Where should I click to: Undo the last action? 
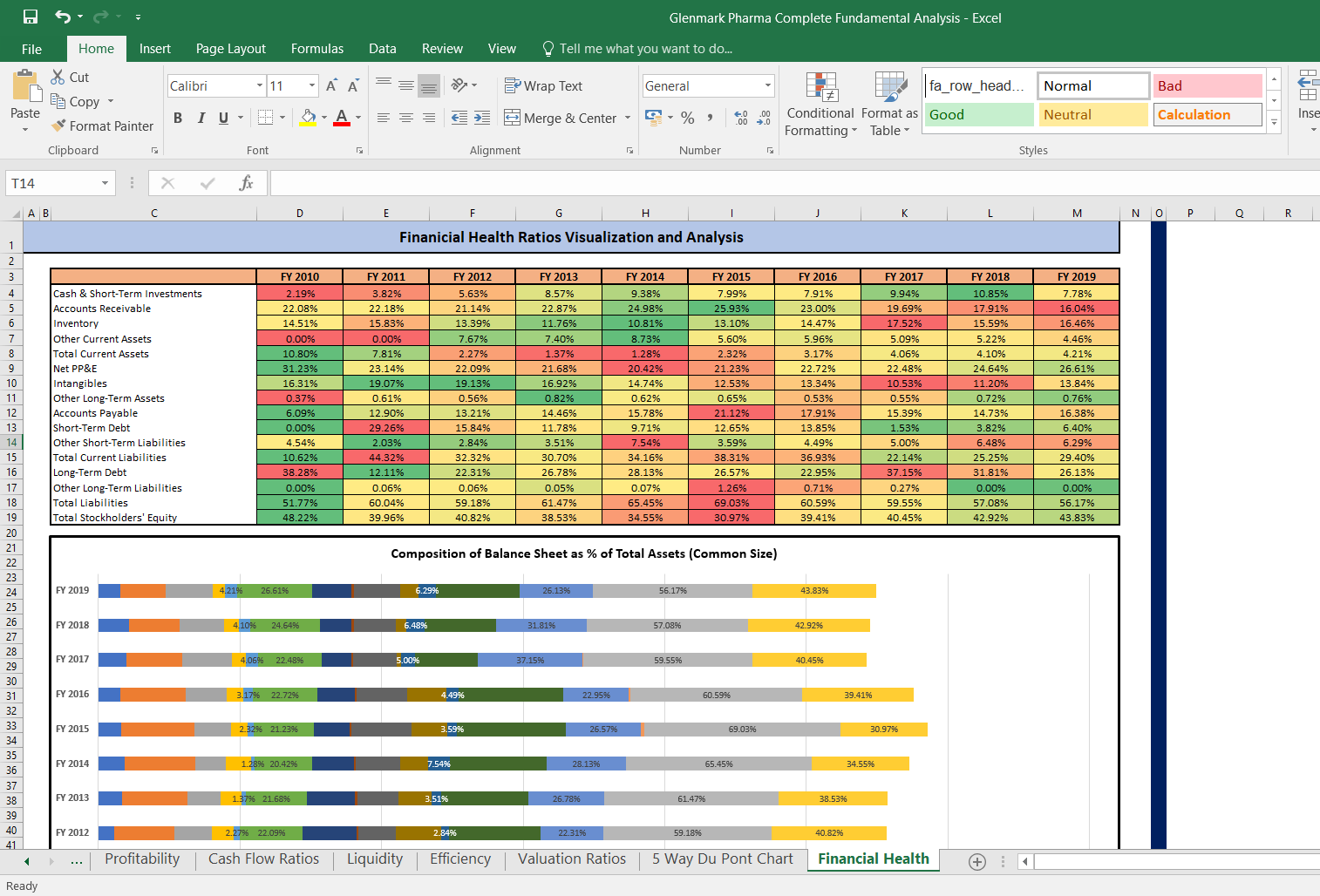click(62, 17)
